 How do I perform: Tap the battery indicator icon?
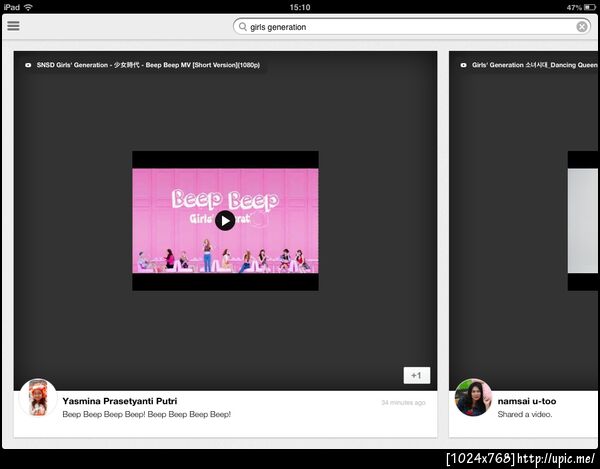pos(590,7)
